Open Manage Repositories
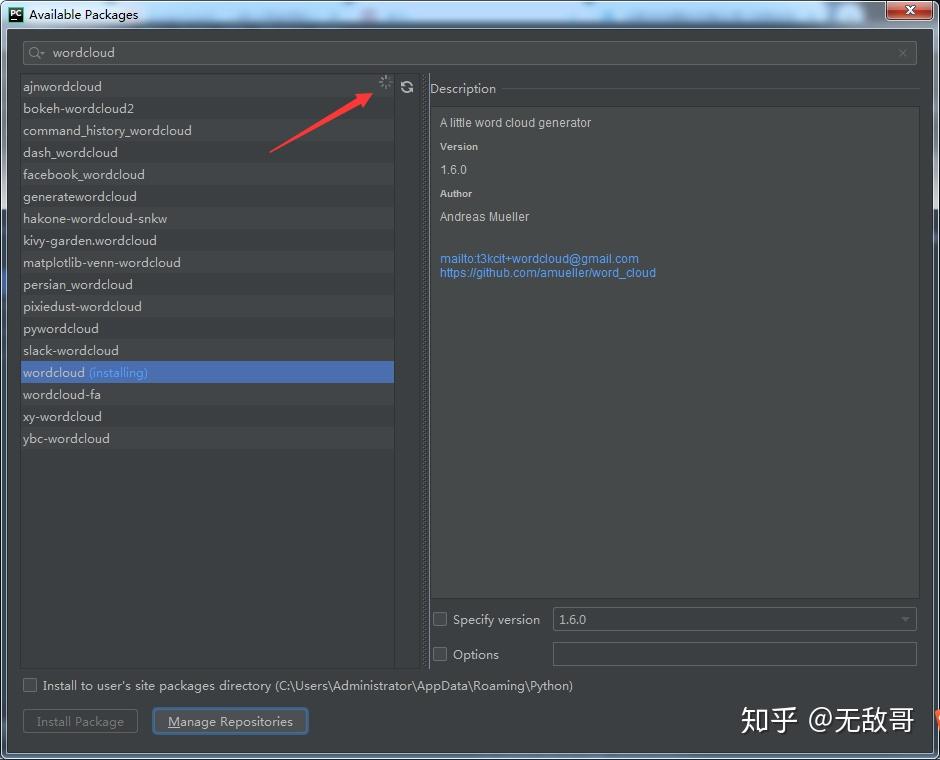This screenshot has width=940, height=760. pos(230,721)
